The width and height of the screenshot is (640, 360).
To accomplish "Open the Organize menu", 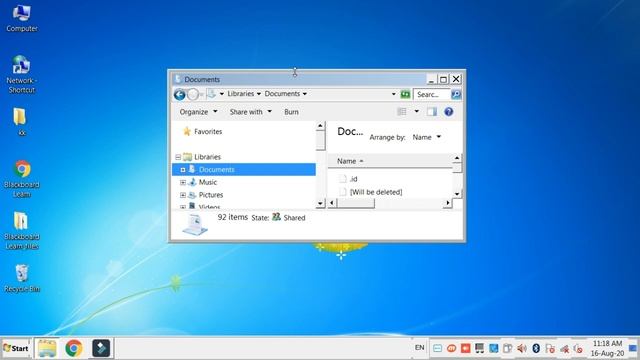I will pos(199,112).
